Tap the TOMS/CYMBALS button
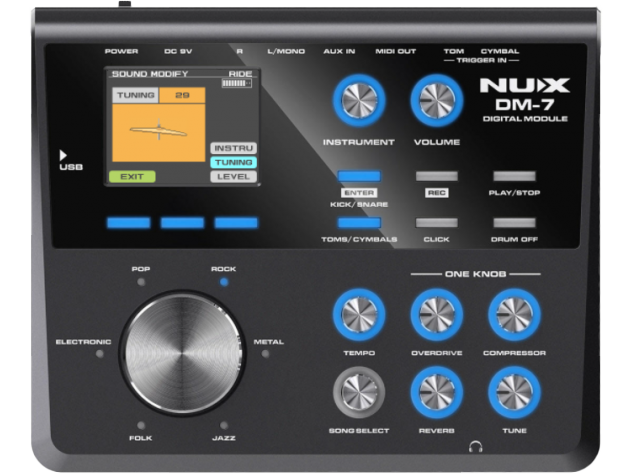The image size is (632, 474). point(359,222)
